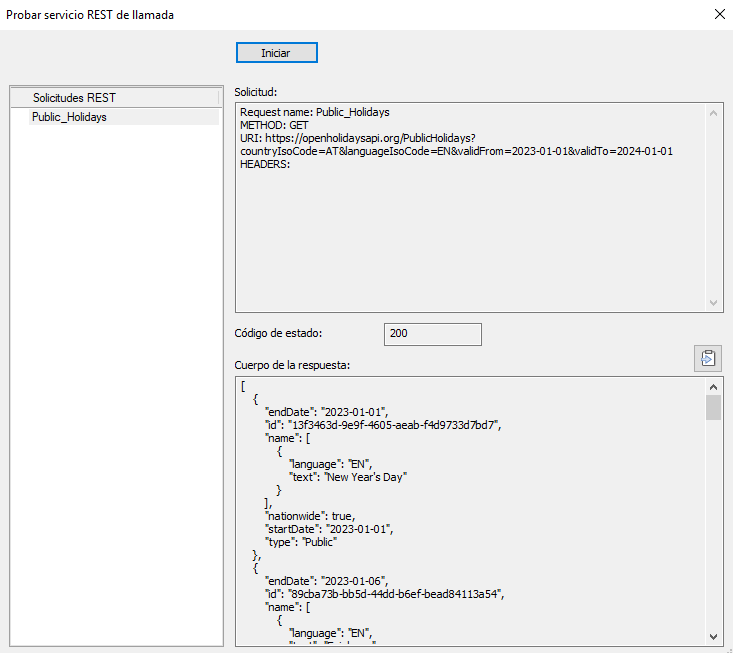733x653 pixels.
Task: Click the Solicitudes REST column header
Action: tap(115, 98)
